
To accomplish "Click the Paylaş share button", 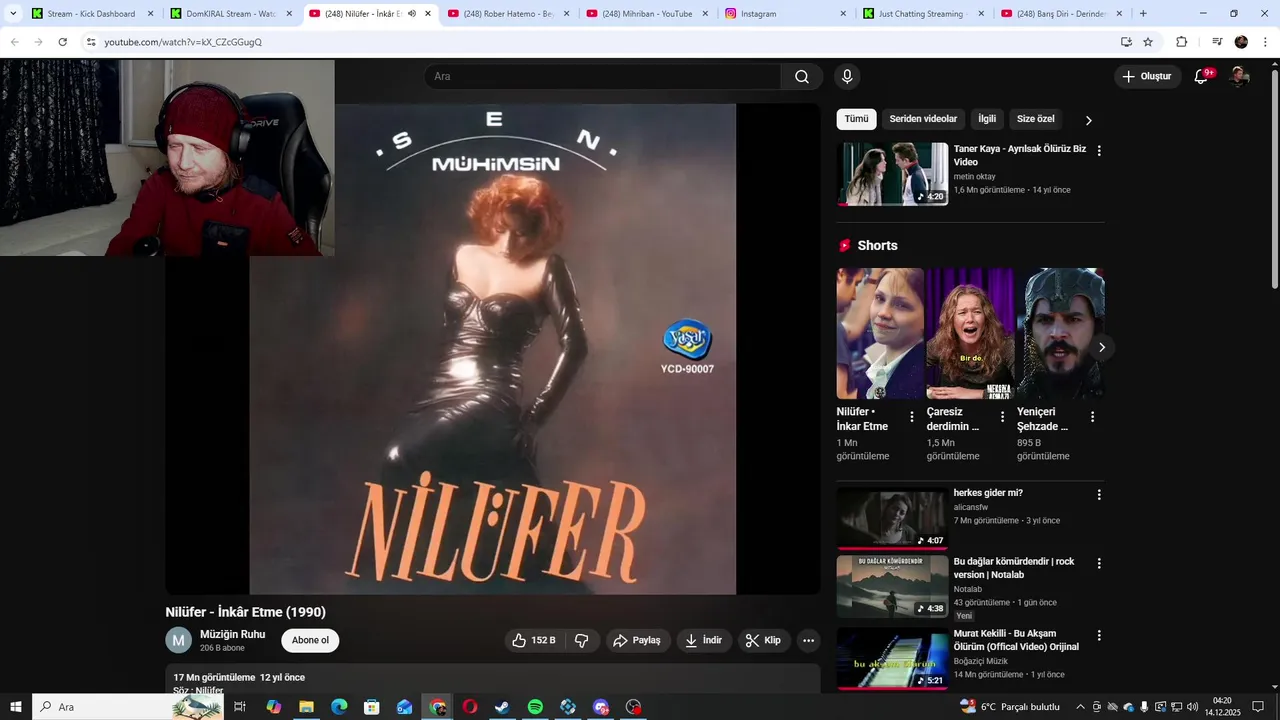I will 636,640.
